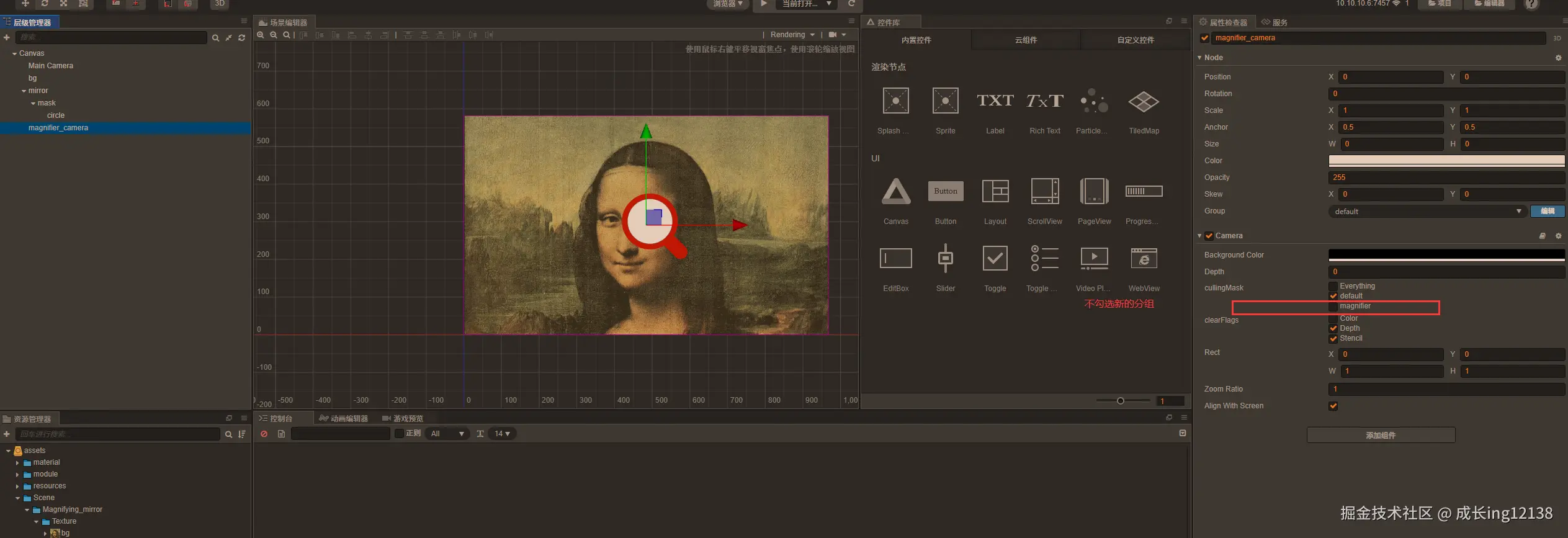The height and width of the screenshot is (538, 1568).
Task: Select the WebView UI widget
Action: (1144, 258)
